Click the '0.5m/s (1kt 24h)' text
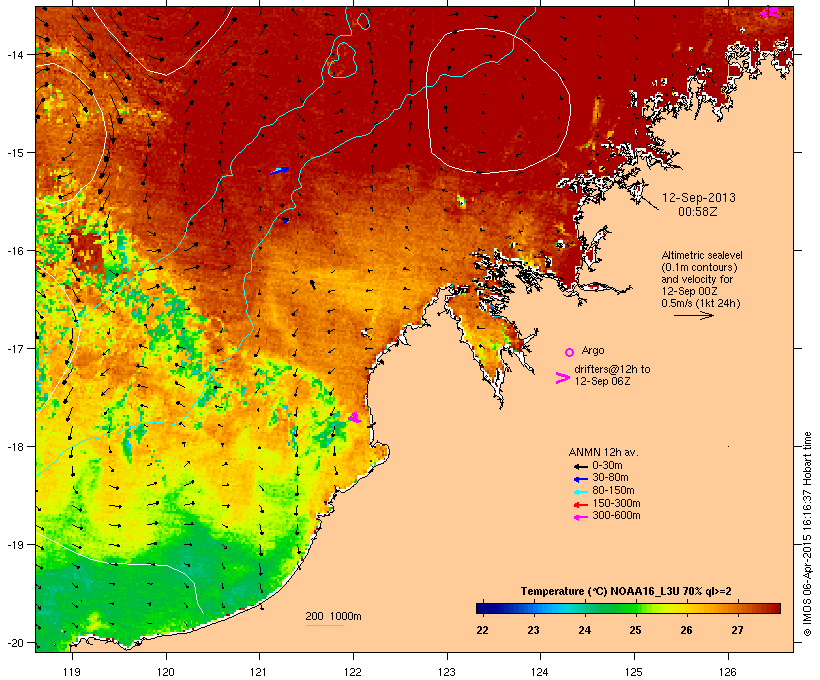 click(x=701, y=303)
